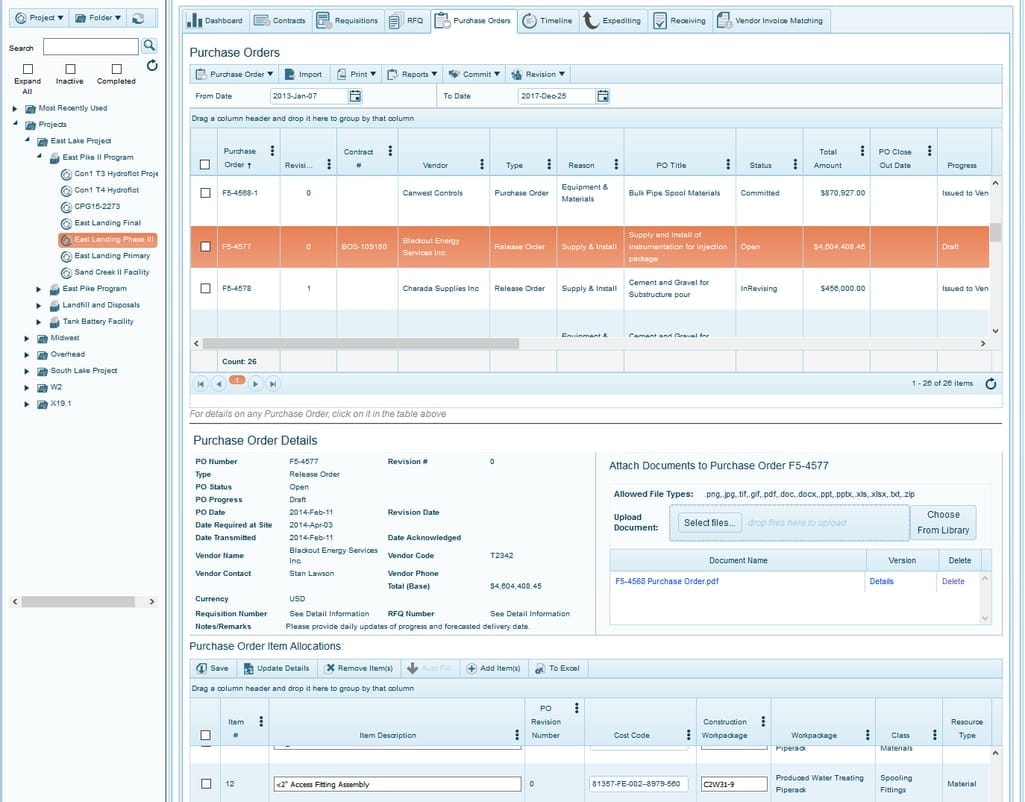
Task: Click the search magnifier icon in sidebar
Action: 149,46
